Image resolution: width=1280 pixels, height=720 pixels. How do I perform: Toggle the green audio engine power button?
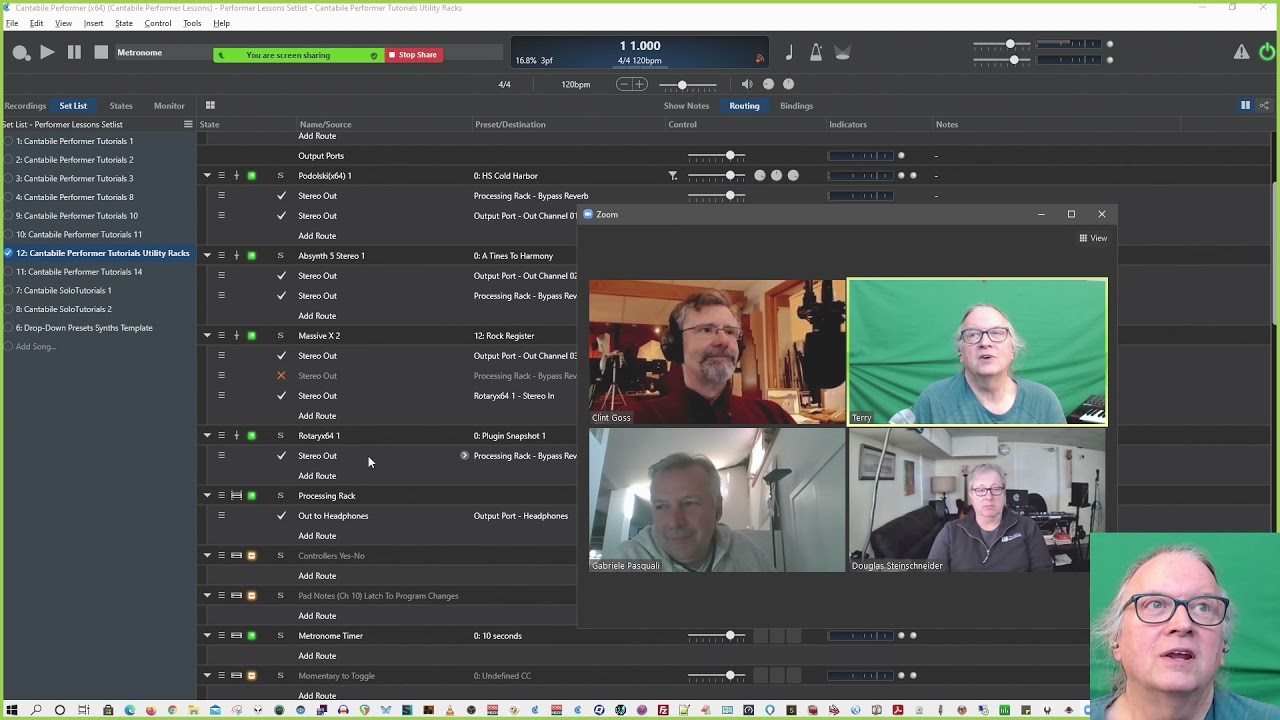pyautogui.click(x=1267, y=52)
